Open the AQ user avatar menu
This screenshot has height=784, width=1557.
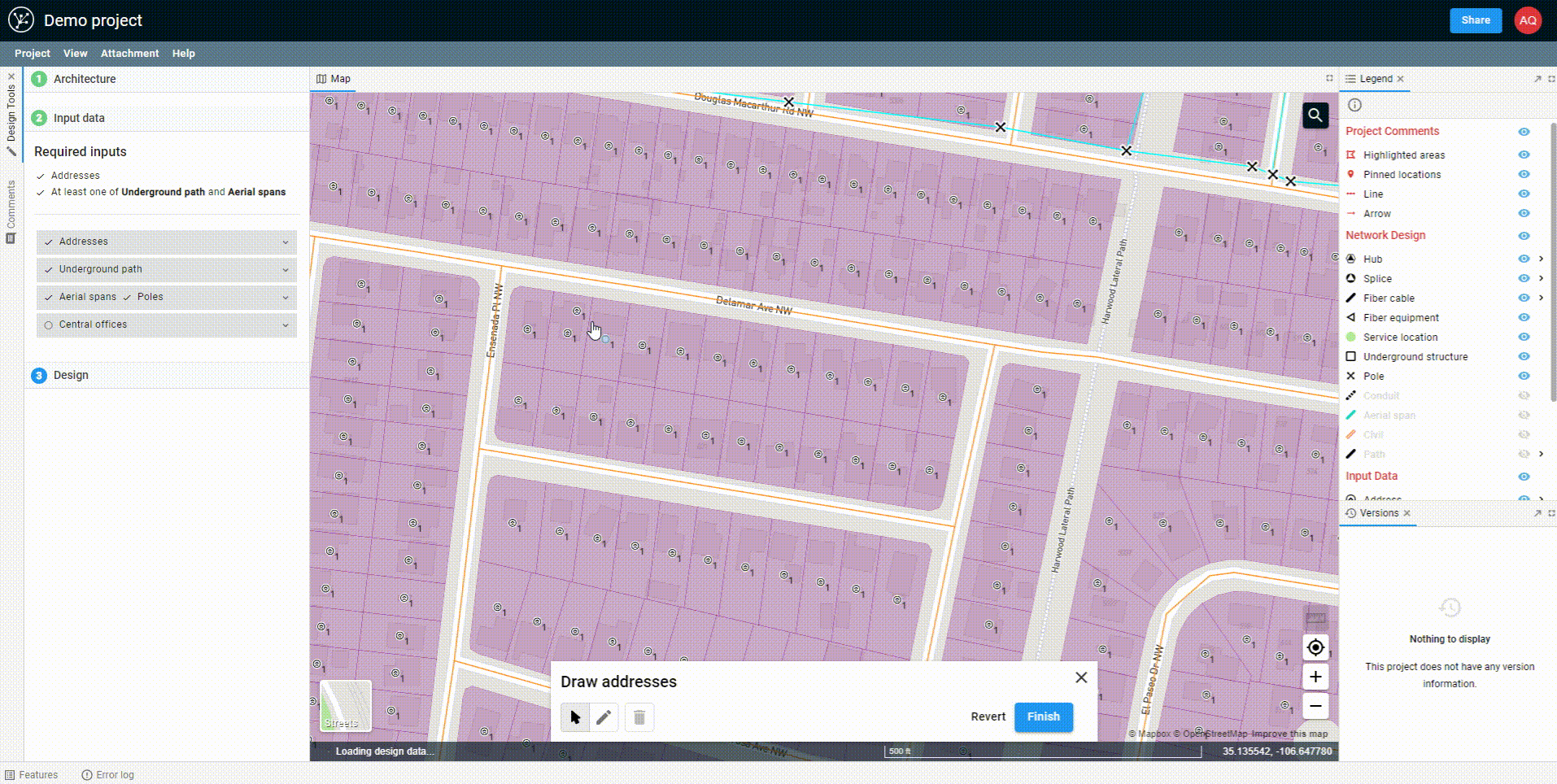(1528, 20)
